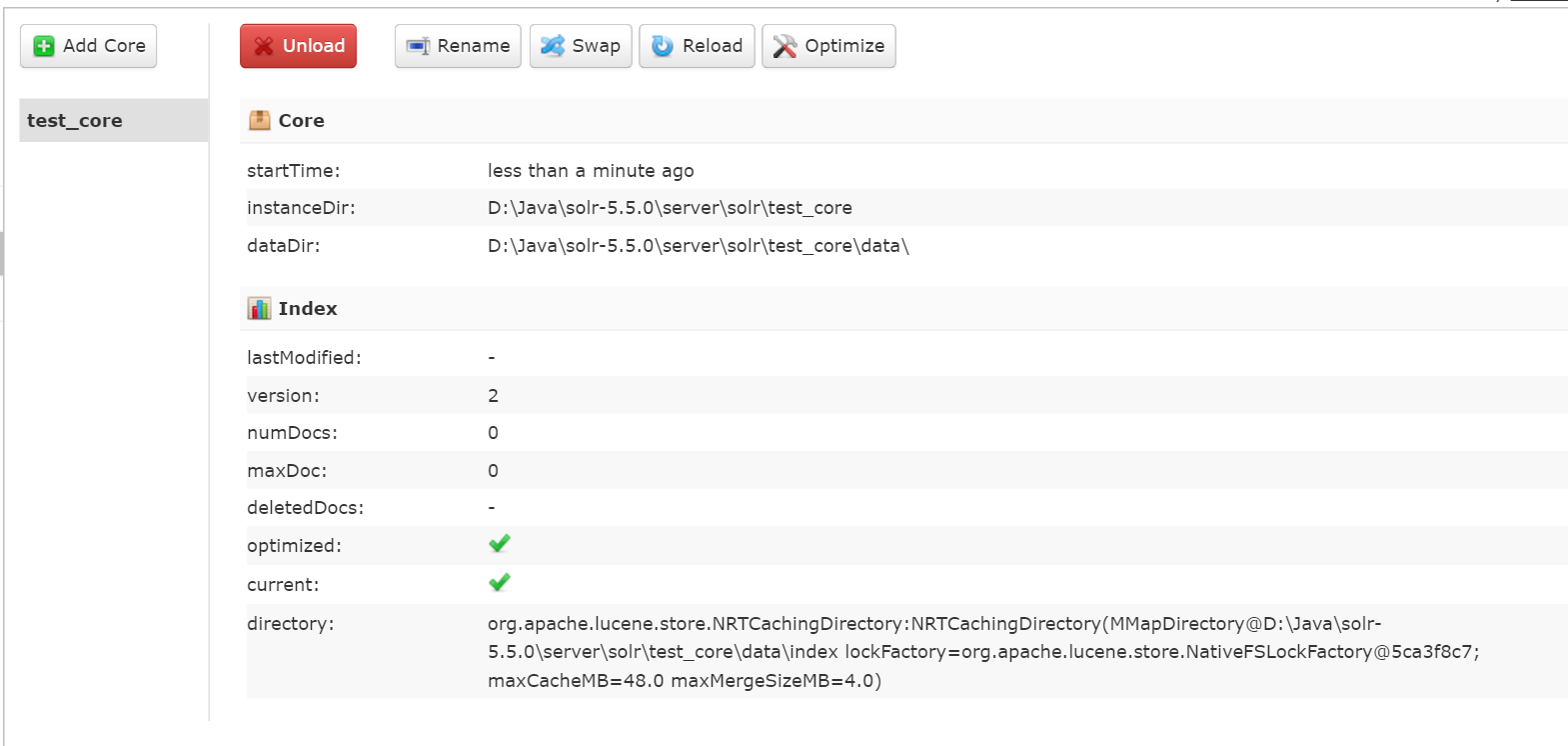Click the Optimize tools icon

pyautogui.click(x=785, y=46)
